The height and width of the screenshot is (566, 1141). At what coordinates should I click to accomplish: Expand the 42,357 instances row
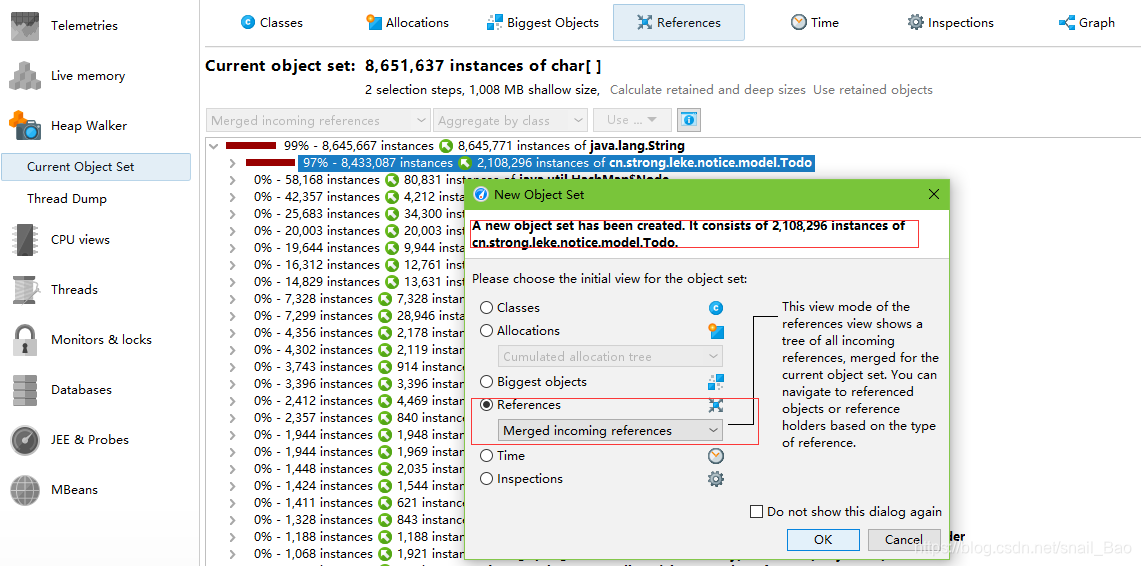pyautogui.click(x=233, y=196)
